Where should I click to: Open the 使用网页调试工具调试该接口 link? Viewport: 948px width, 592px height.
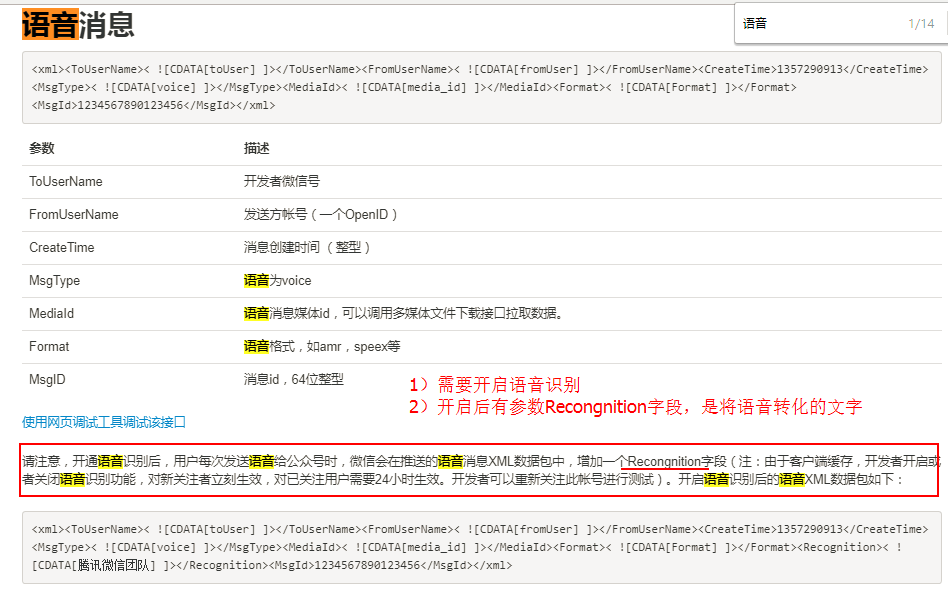[104, 422]
